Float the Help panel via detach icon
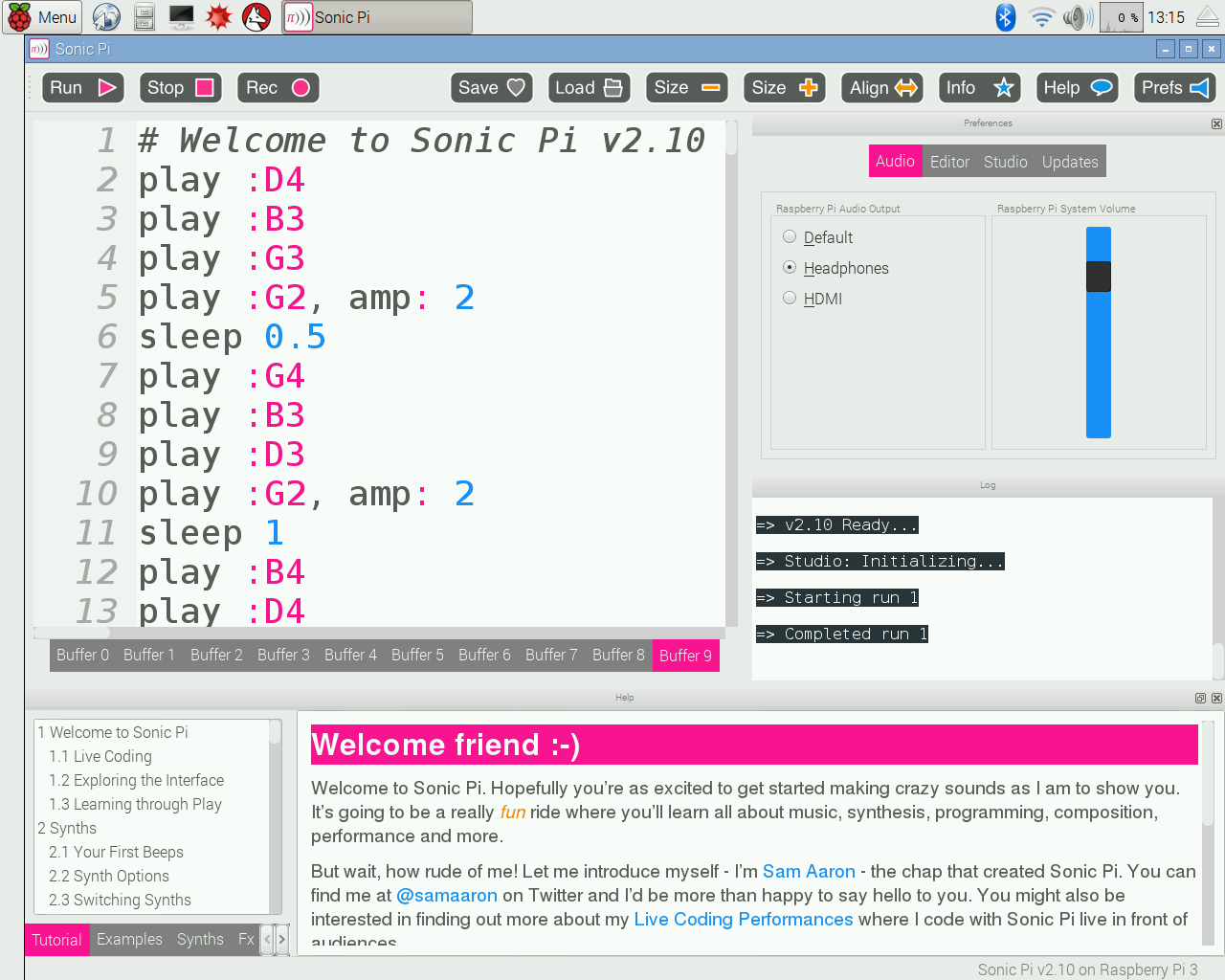Viewport: 1225px width, 980px height. [x=1200, y=698]
